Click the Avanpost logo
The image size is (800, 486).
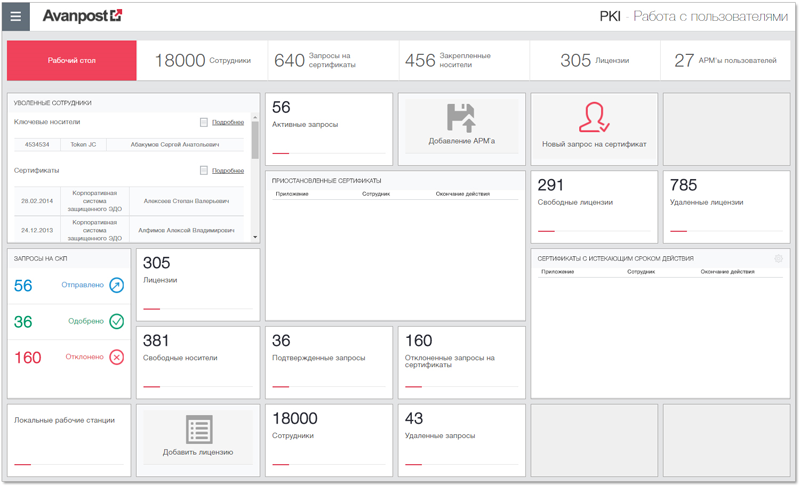82,16
